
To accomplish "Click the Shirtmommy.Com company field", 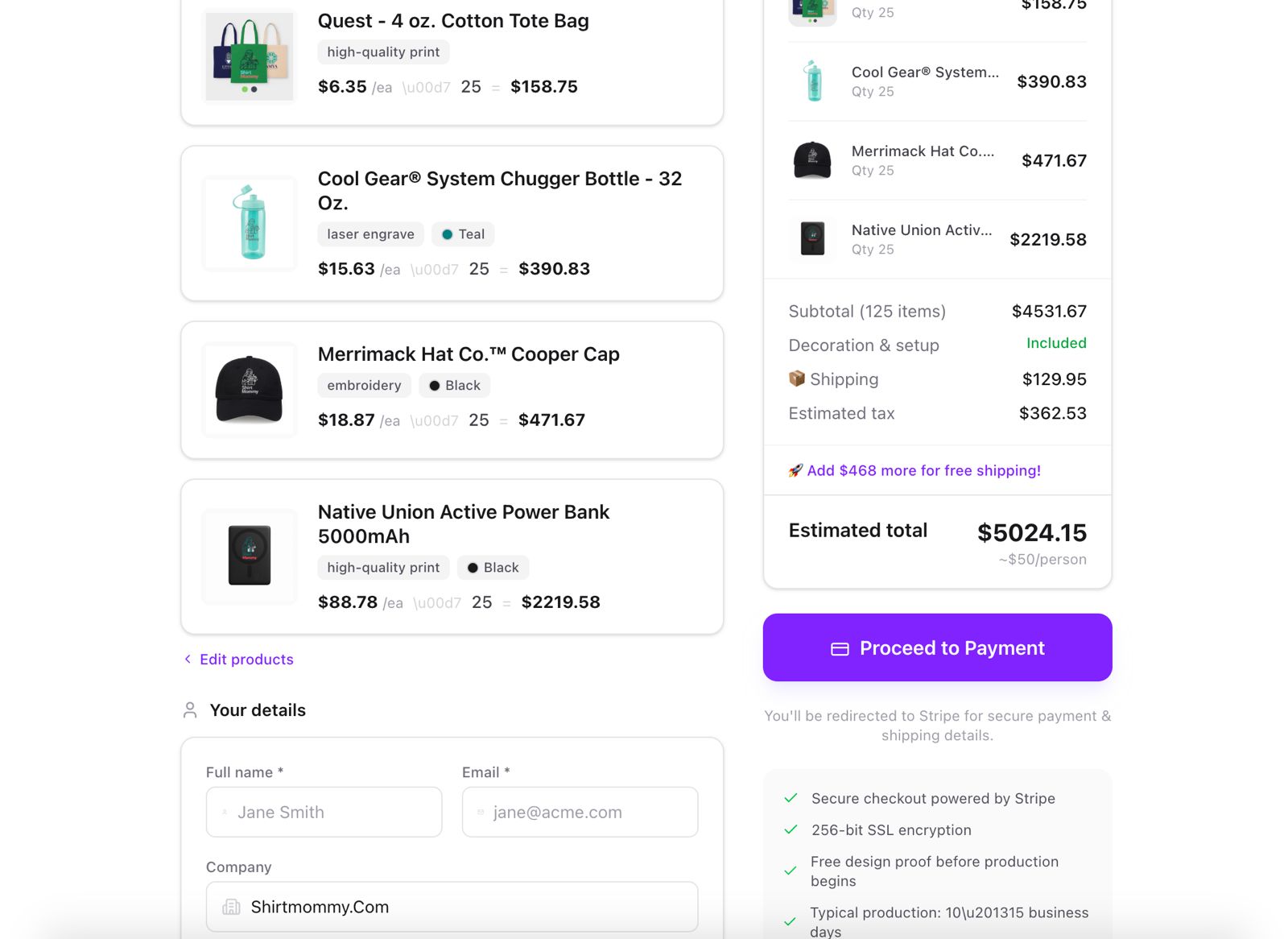I will [x=452, y=907].
